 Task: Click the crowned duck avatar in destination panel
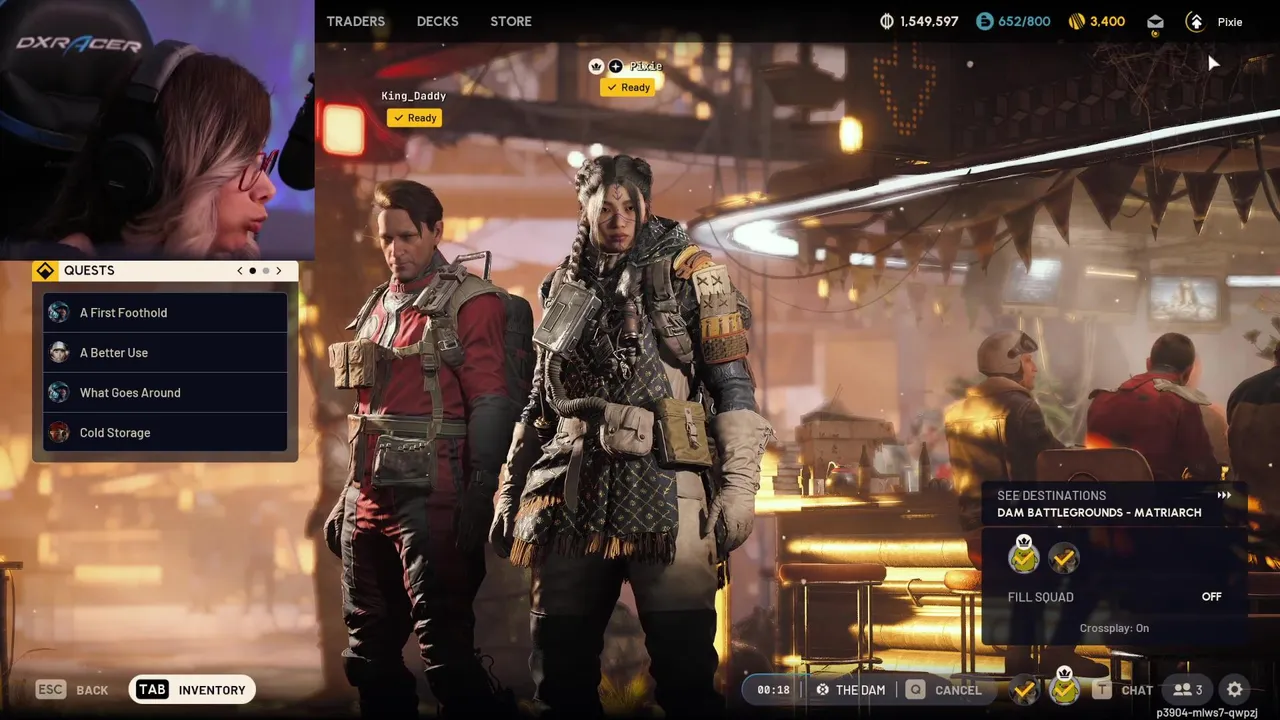coord(1024,556)
